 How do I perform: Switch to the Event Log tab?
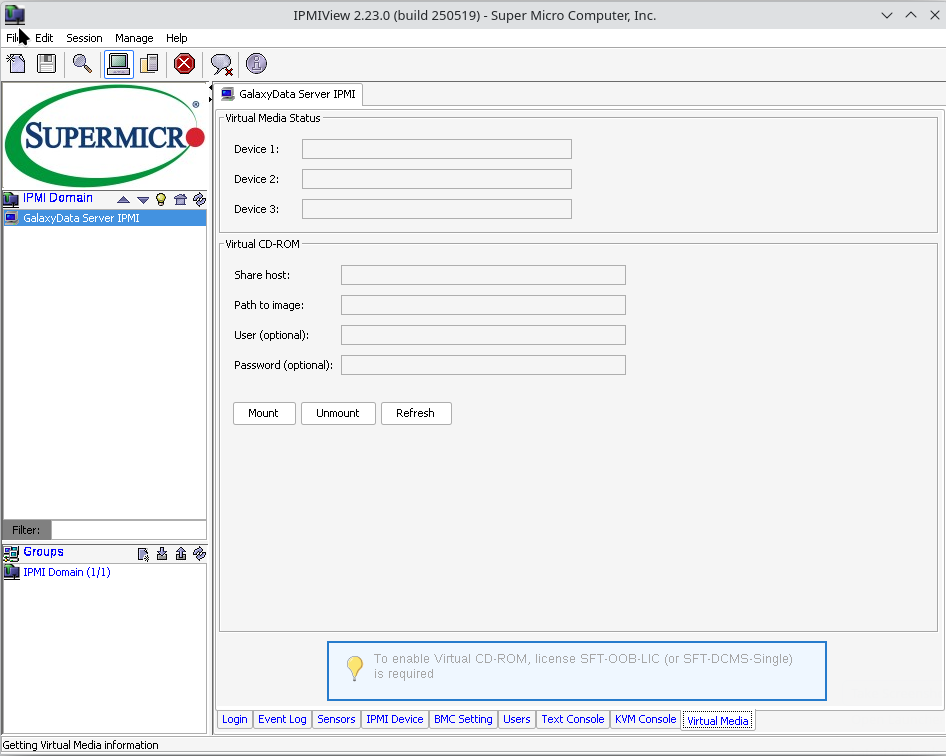(282, 719)
